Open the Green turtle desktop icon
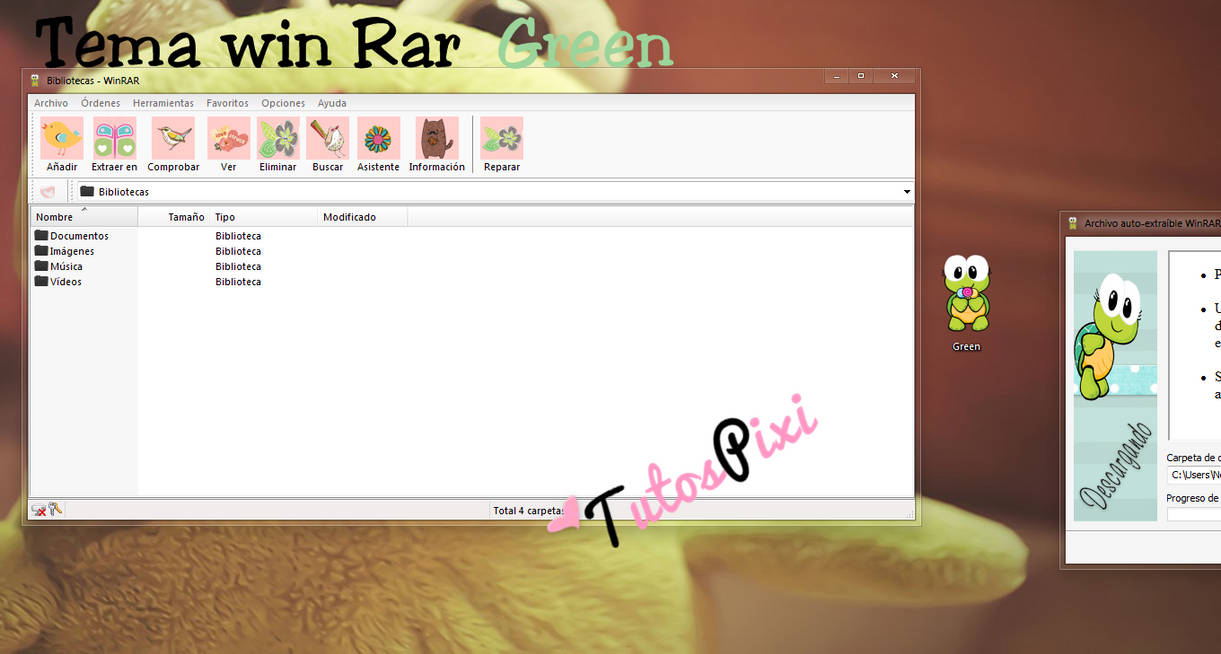1221x654 pixels. pos(965,295)
